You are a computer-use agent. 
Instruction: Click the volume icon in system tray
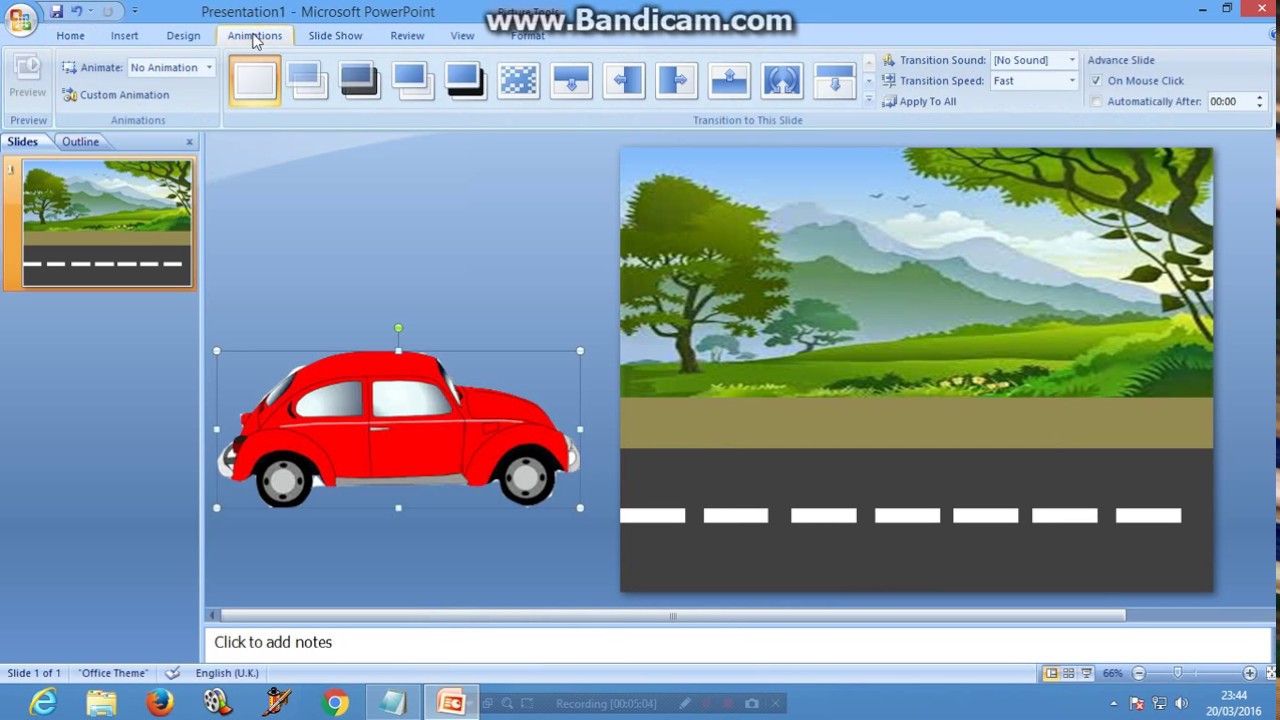(x=1181, y=703)
